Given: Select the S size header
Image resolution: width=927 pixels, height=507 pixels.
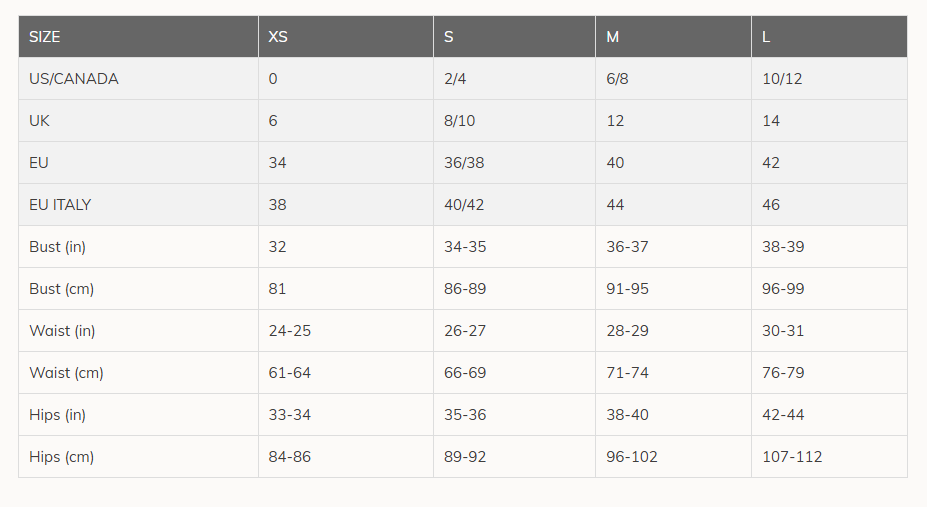Looking at the screenshot, I should tap(449, 37).
